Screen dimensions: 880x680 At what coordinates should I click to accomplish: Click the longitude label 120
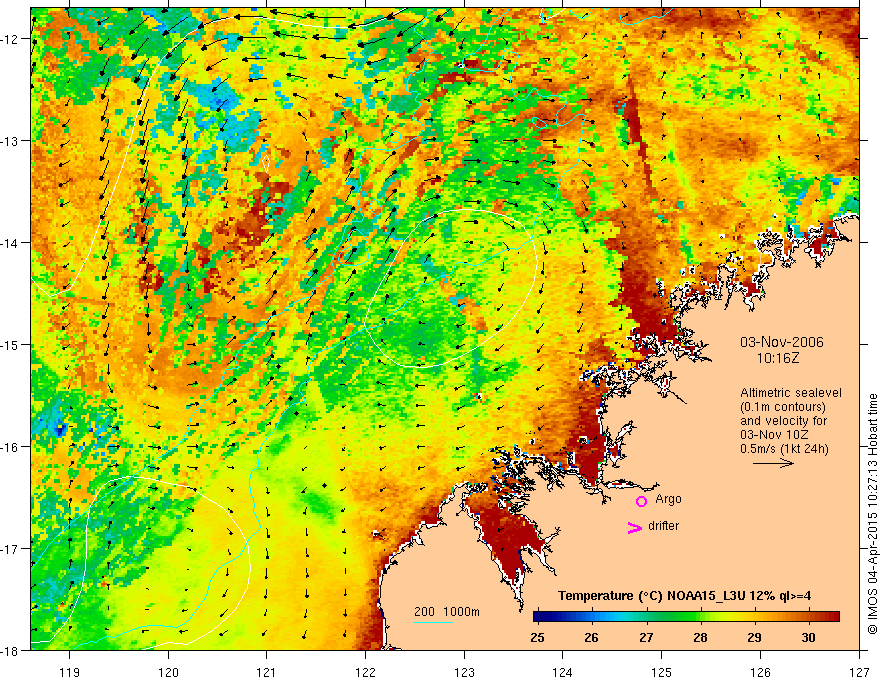click(168, 672)
